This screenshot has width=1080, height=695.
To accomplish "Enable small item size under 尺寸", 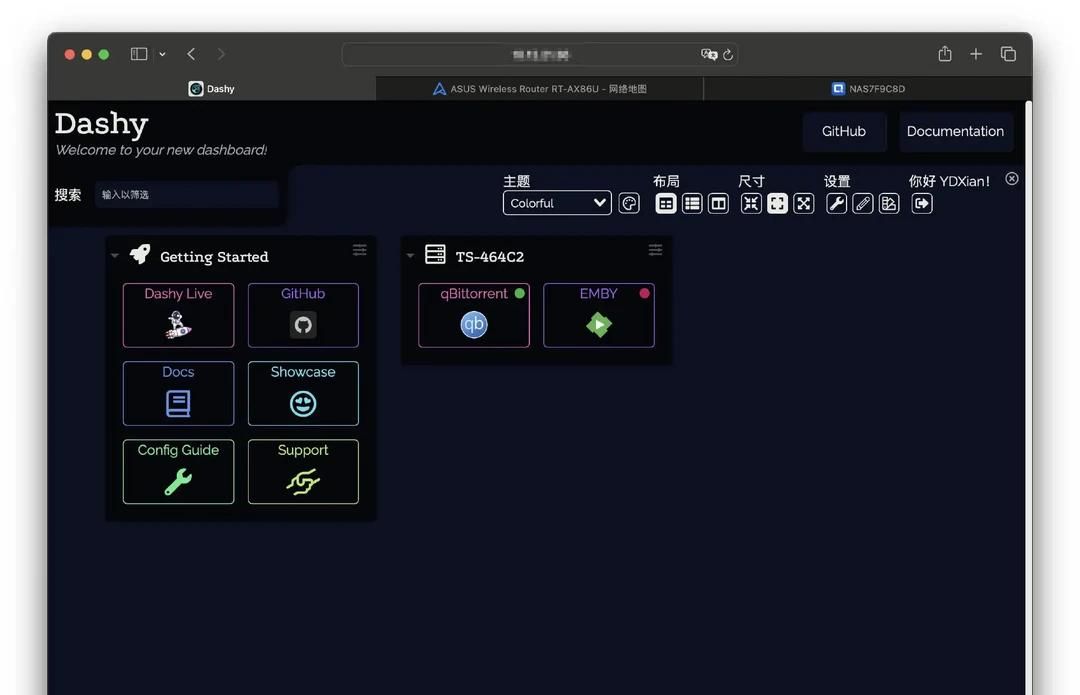I will click(750, 203).
